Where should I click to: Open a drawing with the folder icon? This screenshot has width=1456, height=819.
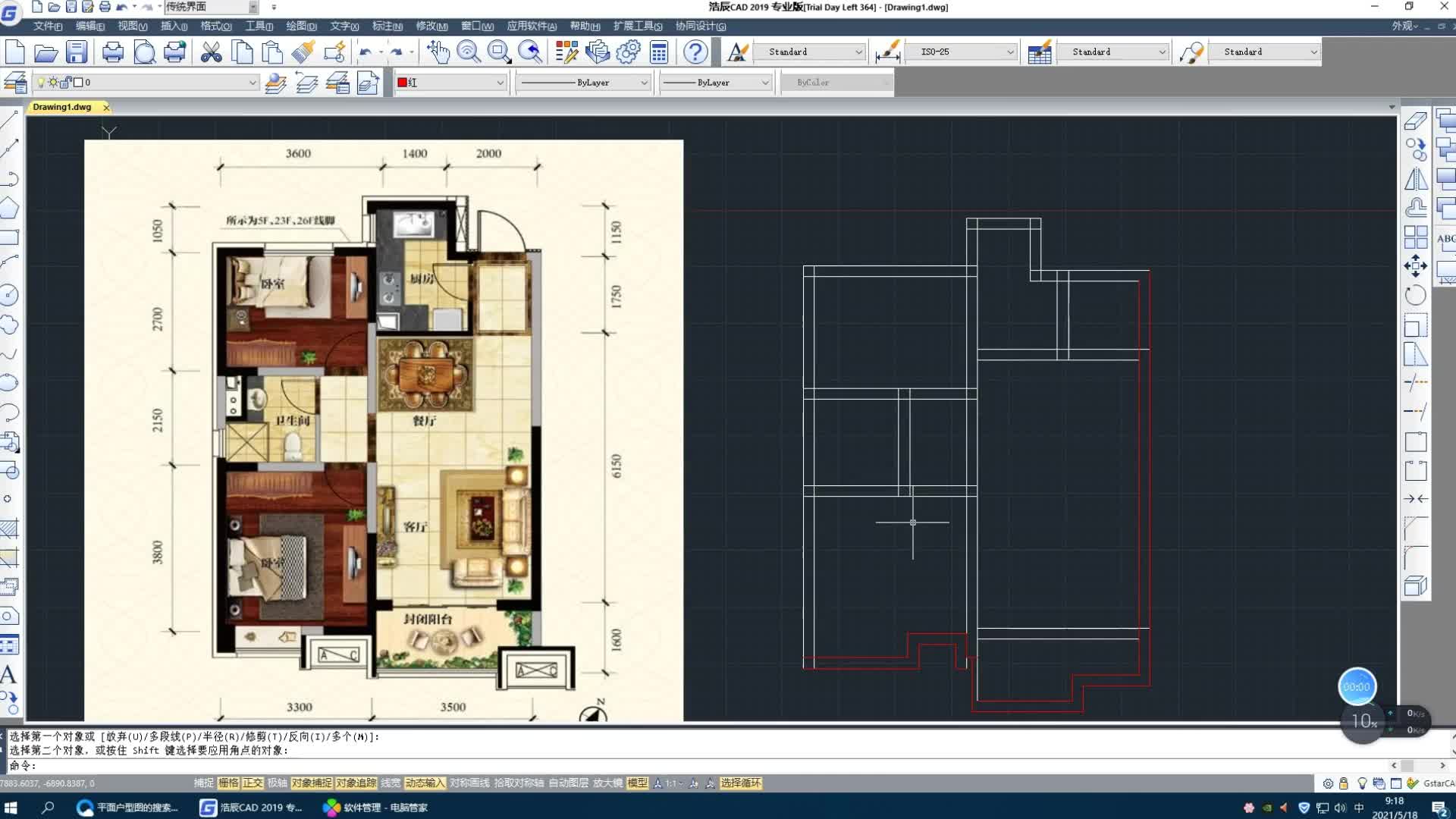coord(45,52)
